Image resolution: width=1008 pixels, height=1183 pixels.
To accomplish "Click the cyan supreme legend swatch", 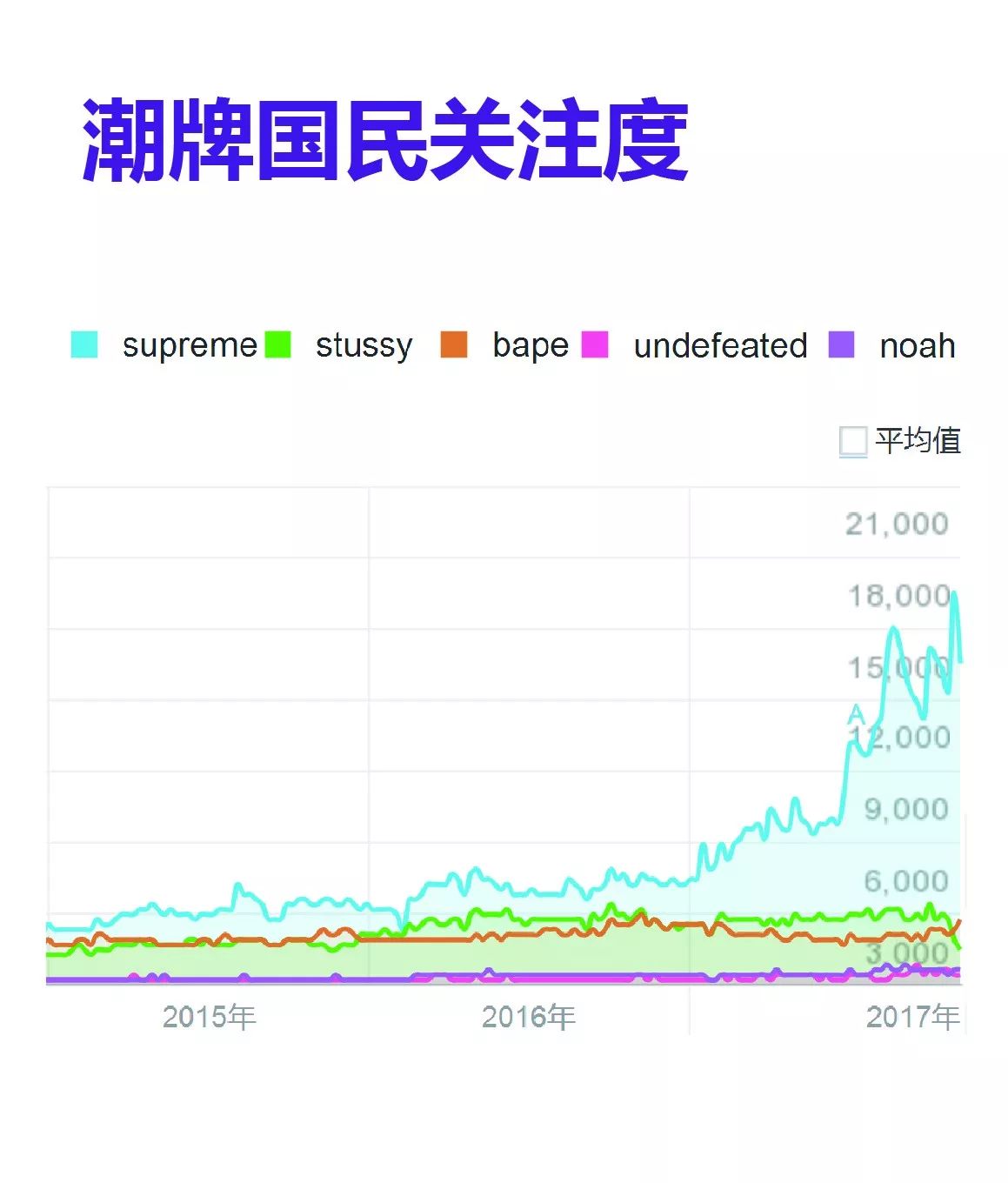I will coord(84,344).
